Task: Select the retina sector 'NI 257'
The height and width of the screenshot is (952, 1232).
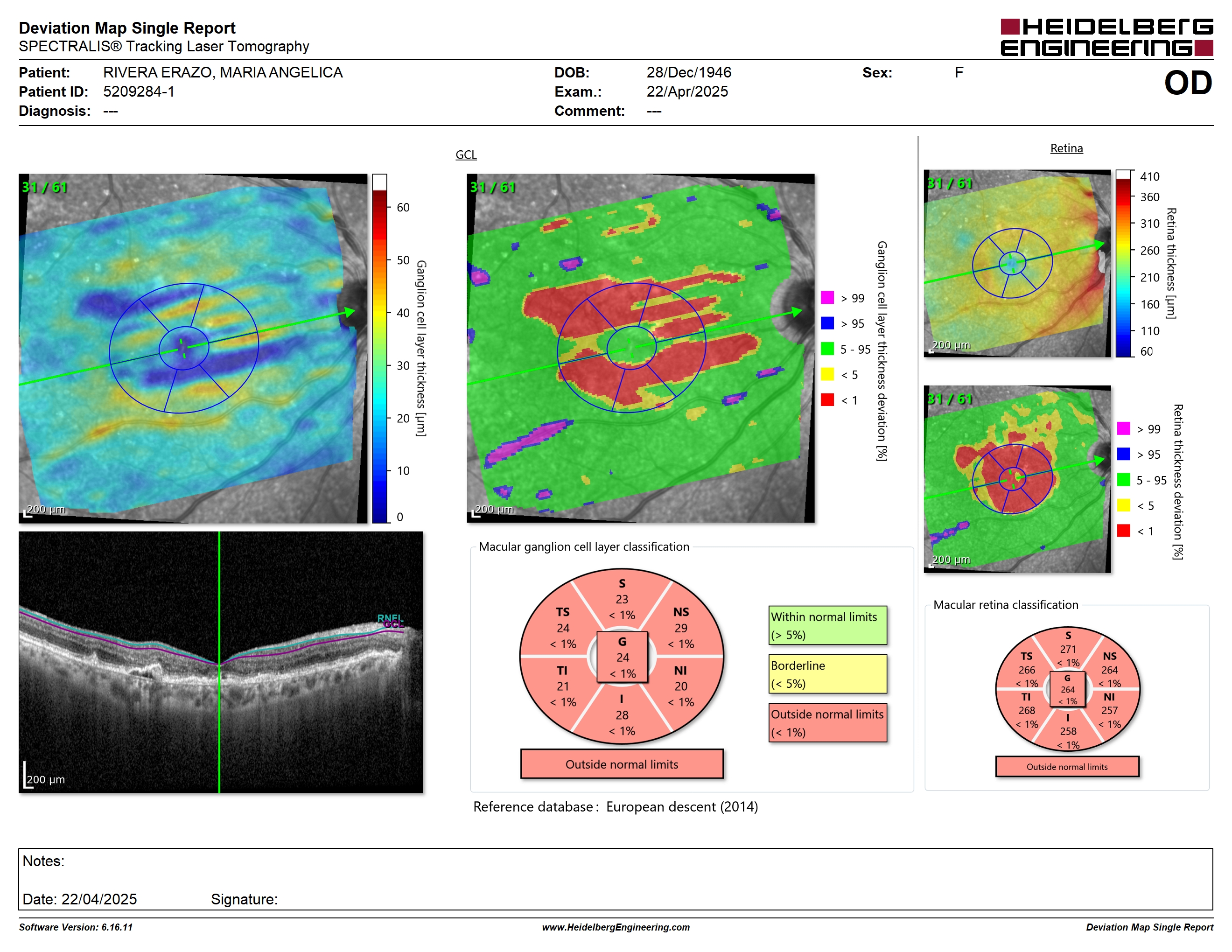Action: (x=1109, y=711)
